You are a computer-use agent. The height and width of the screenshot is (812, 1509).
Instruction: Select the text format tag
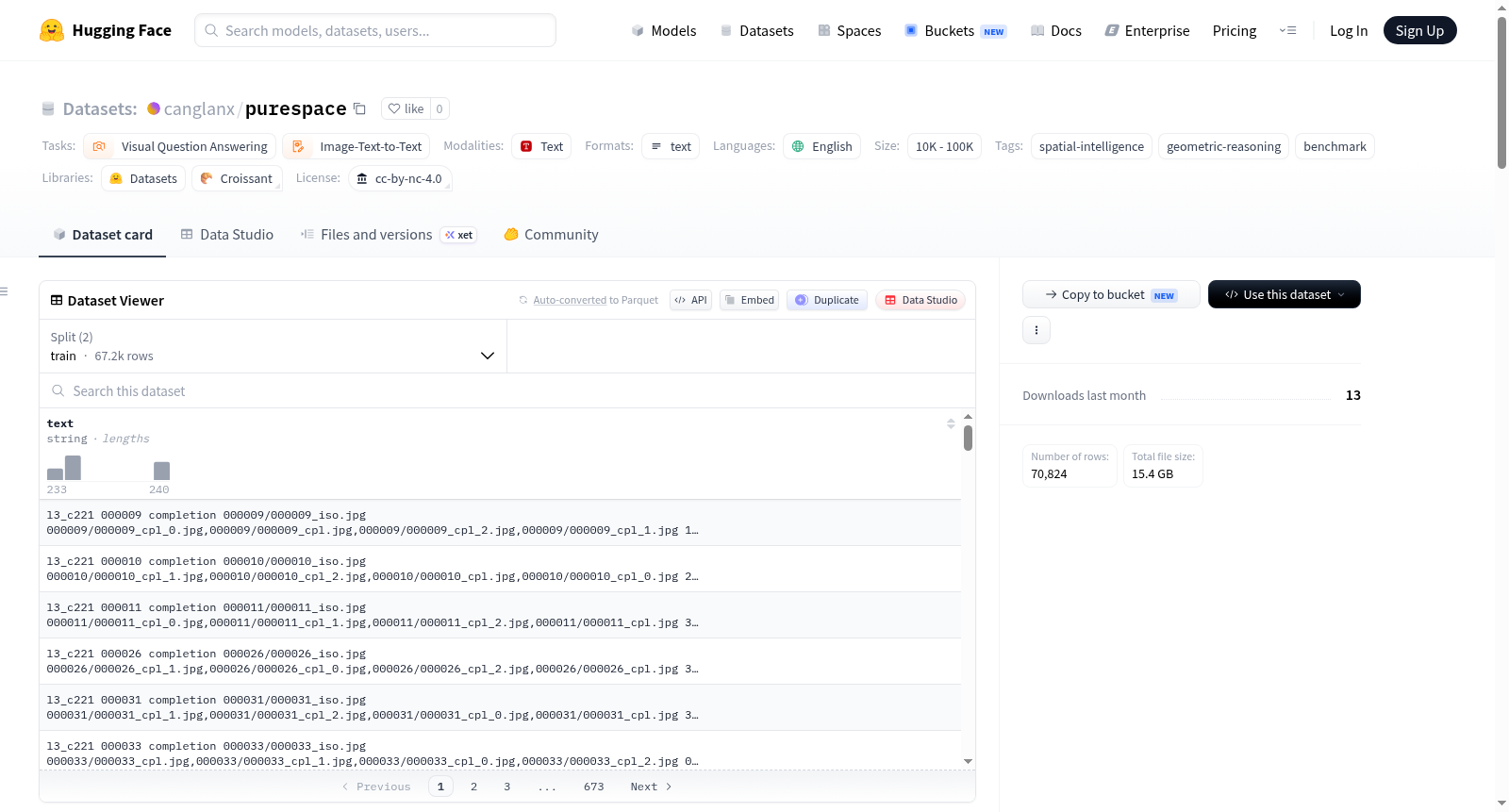(x=671, y=146)
